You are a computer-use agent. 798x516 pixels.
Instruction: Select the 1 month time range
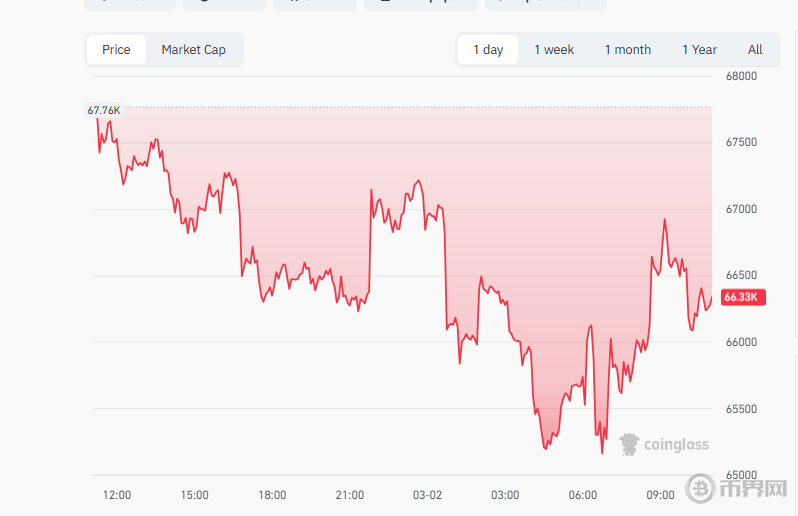[x=628, y=50]
